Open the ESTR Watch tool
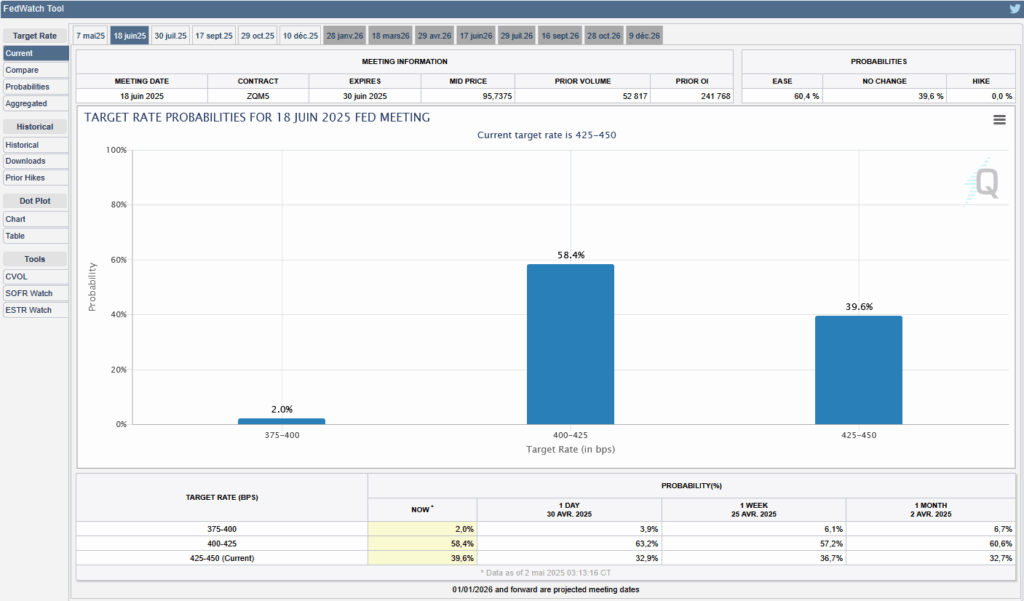The width and height of the screenshot is (1024, 601). (x=35, y=310)
